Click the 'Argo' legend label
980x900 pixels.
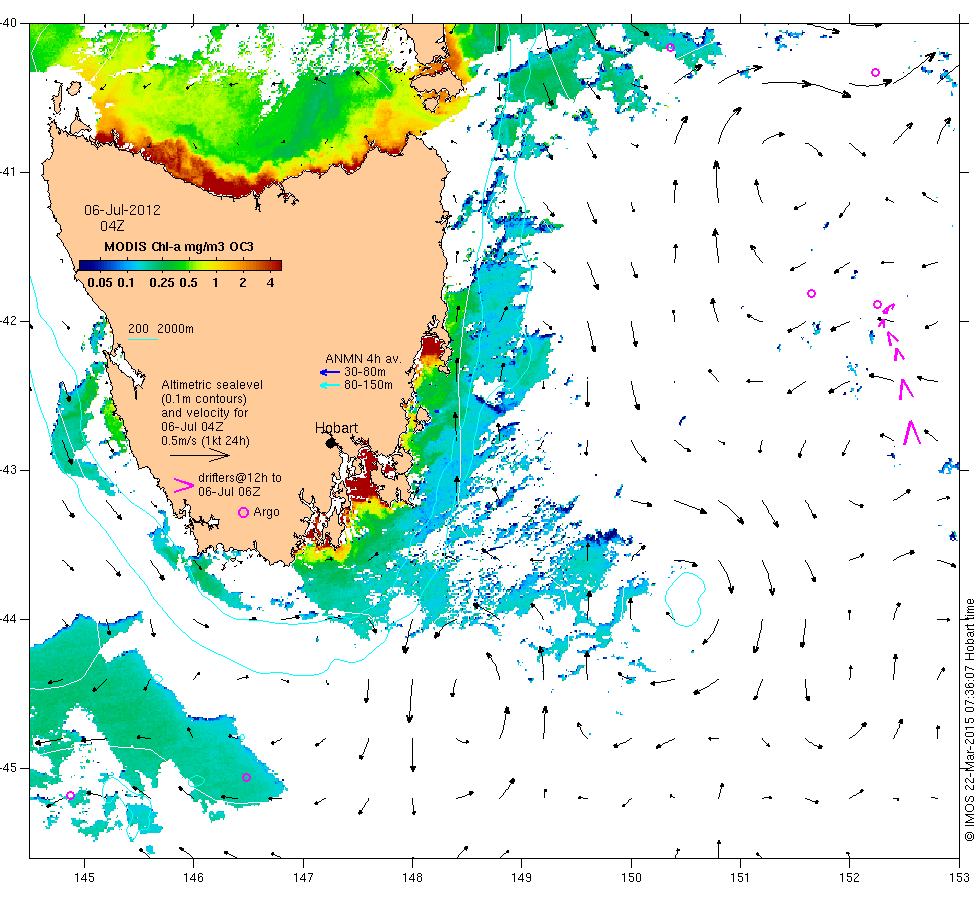click(266, 512)
